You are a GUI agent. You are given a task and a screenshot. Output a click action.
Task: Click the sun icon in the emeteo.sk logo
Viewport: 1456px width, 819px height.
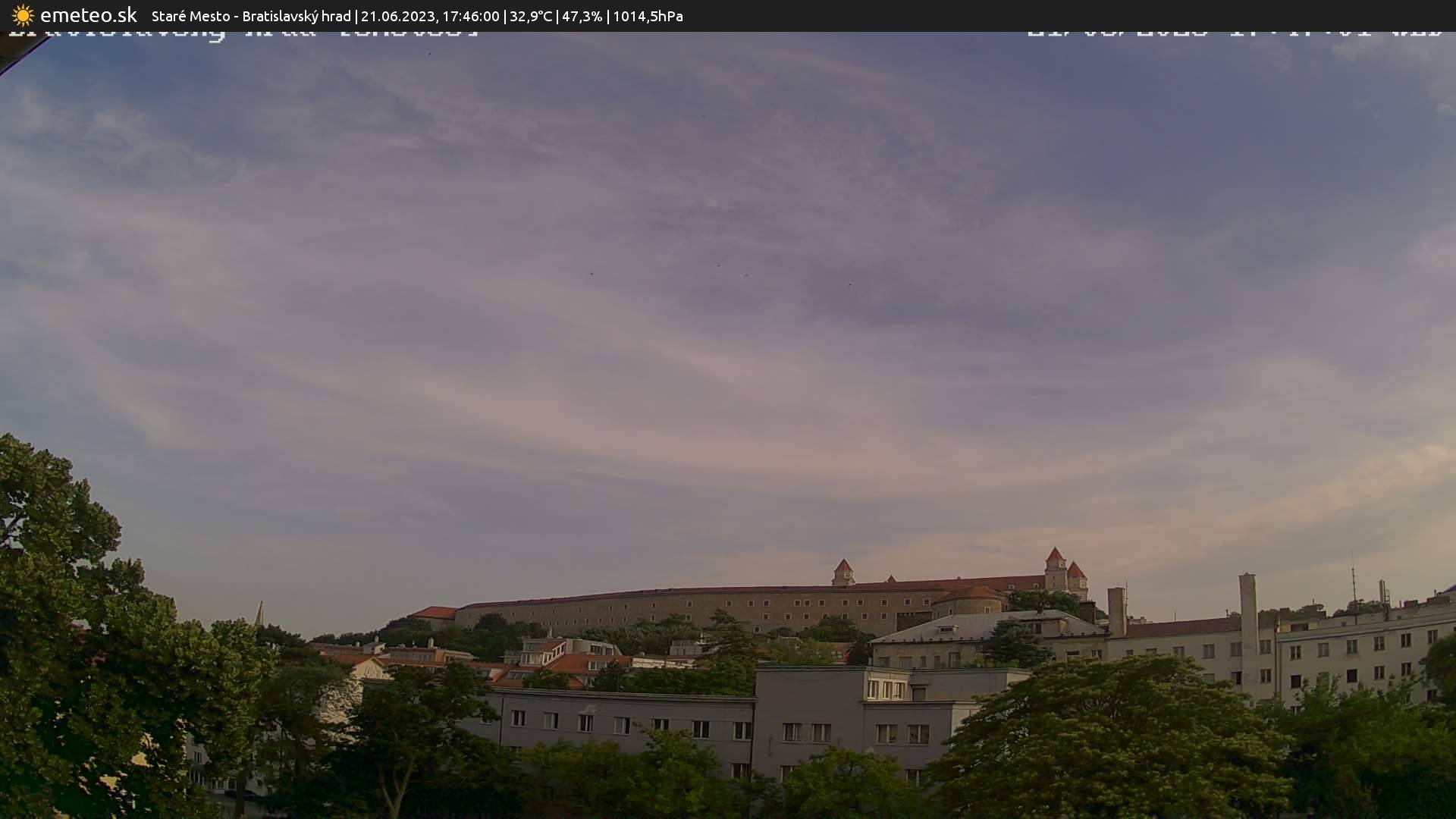click(23, 15)
